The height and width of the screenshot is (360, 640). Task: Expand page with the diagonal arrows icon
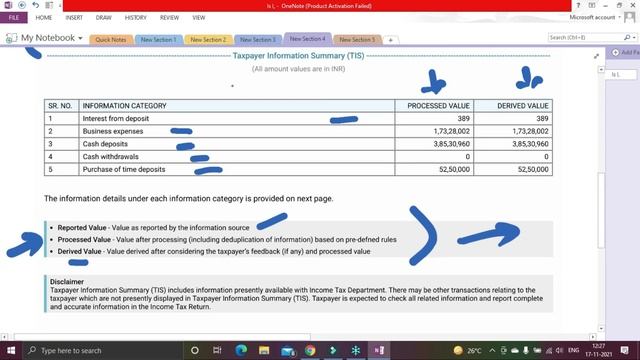(x=596, y=56)
